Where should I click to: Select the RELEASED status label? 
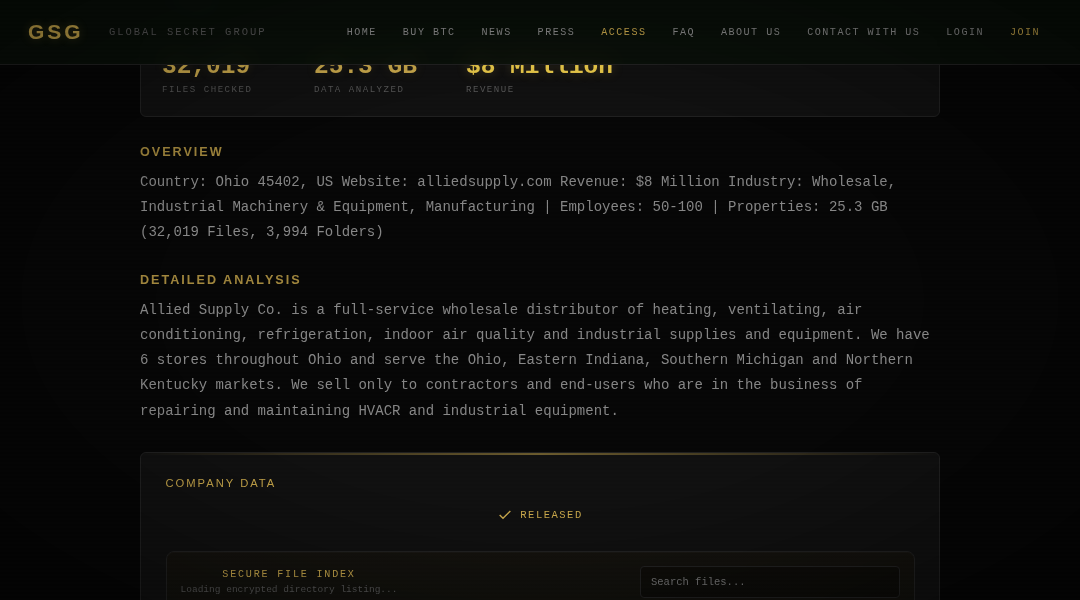[551, 515]
